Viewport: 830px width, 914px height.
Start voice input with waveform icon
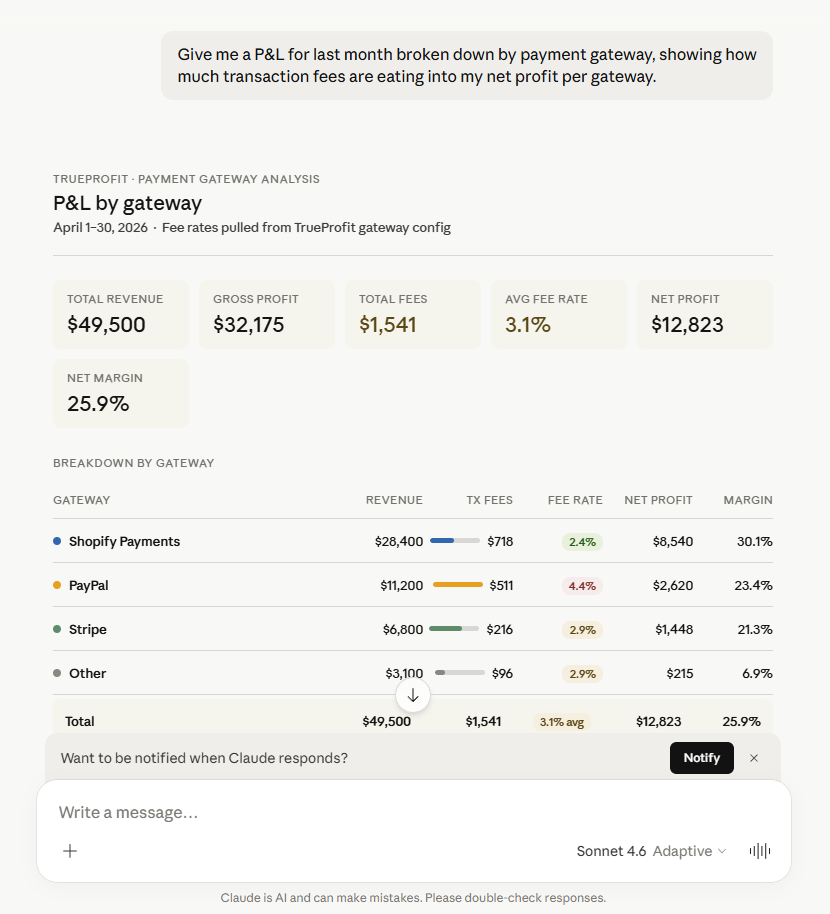pos(759,851)
